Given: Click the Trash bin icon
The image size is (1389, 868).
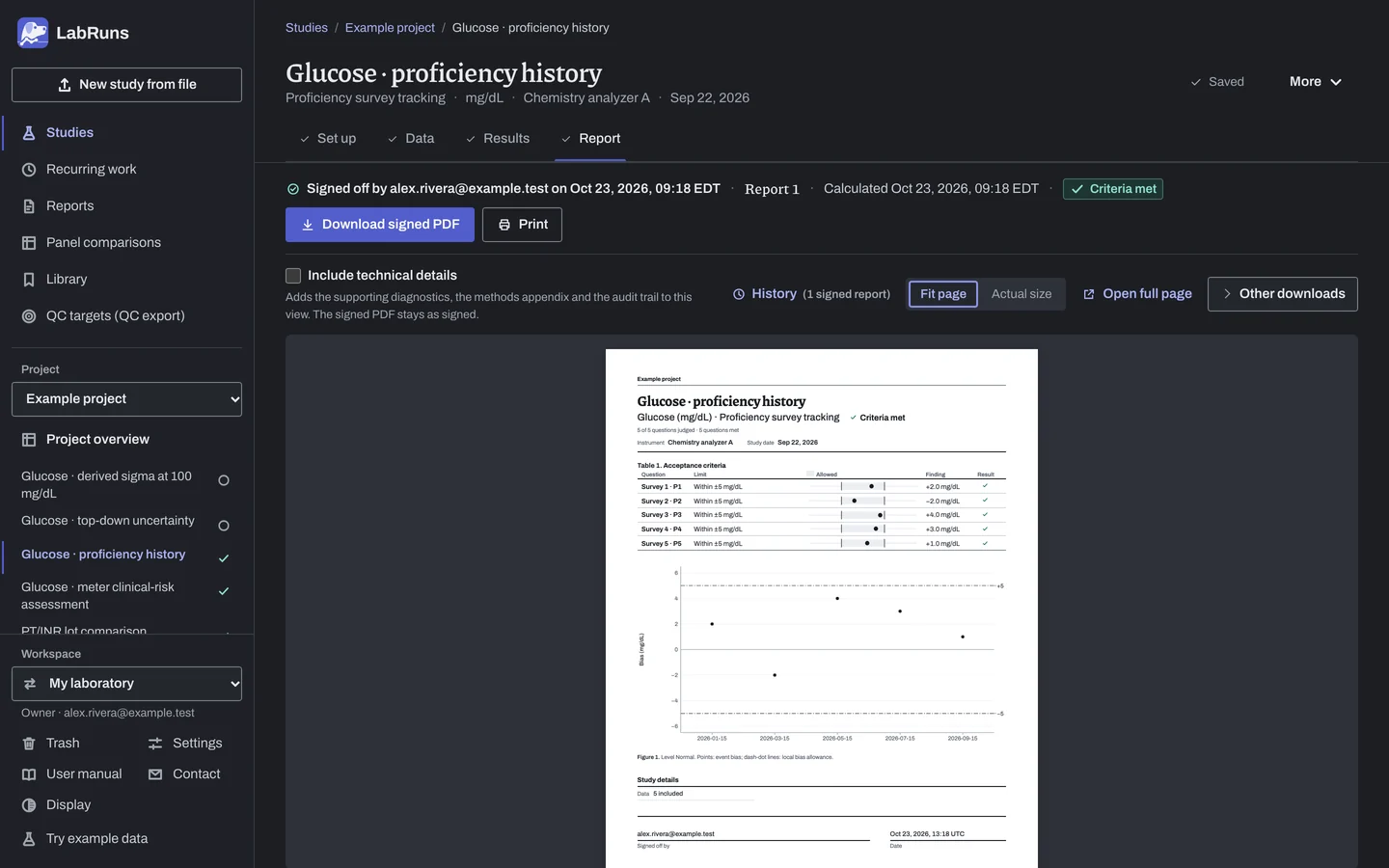Looking at the screenshot, I should (x=29, y=744).
